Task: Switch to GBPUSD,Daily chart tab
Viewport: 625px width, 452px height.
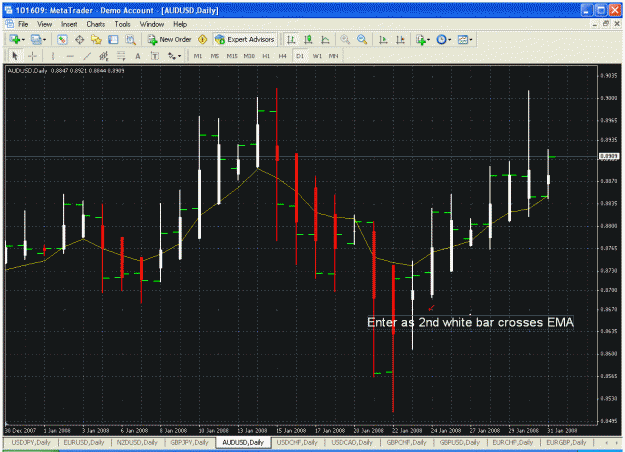Action: pyautogui.click(x=460, y=442)
